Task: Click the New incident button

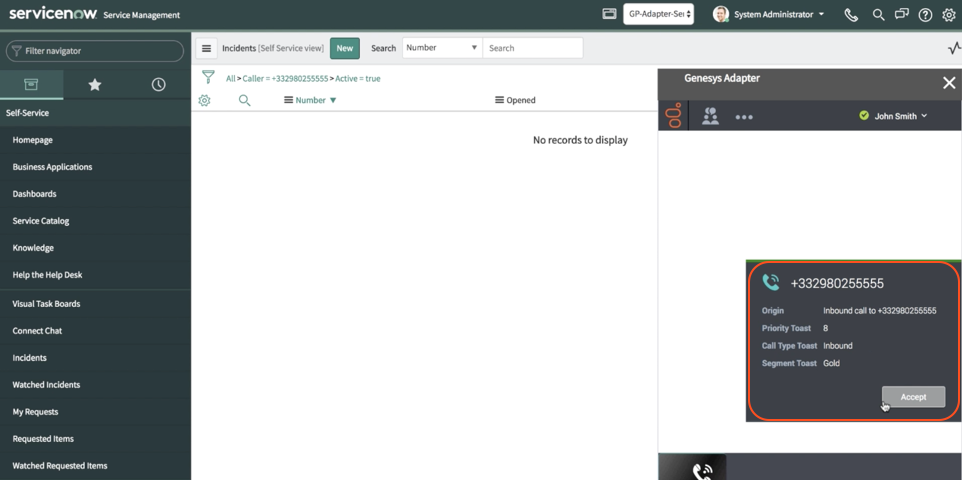Action: (345, 48)
